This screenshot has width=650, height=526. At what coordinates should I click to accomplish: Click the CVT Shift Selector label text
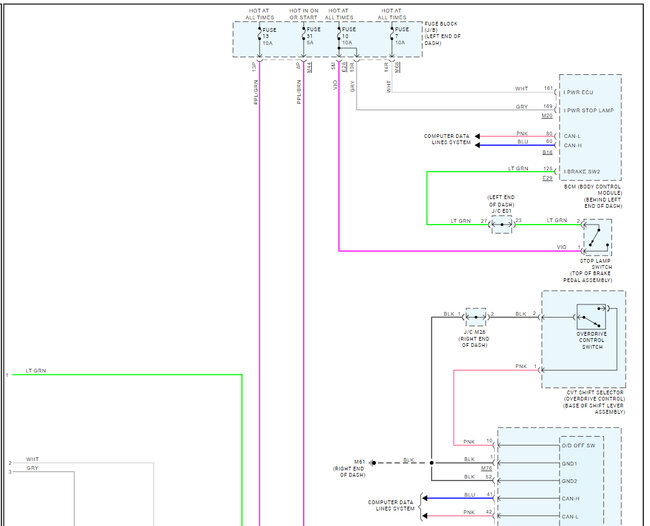(x=594, y=402)
